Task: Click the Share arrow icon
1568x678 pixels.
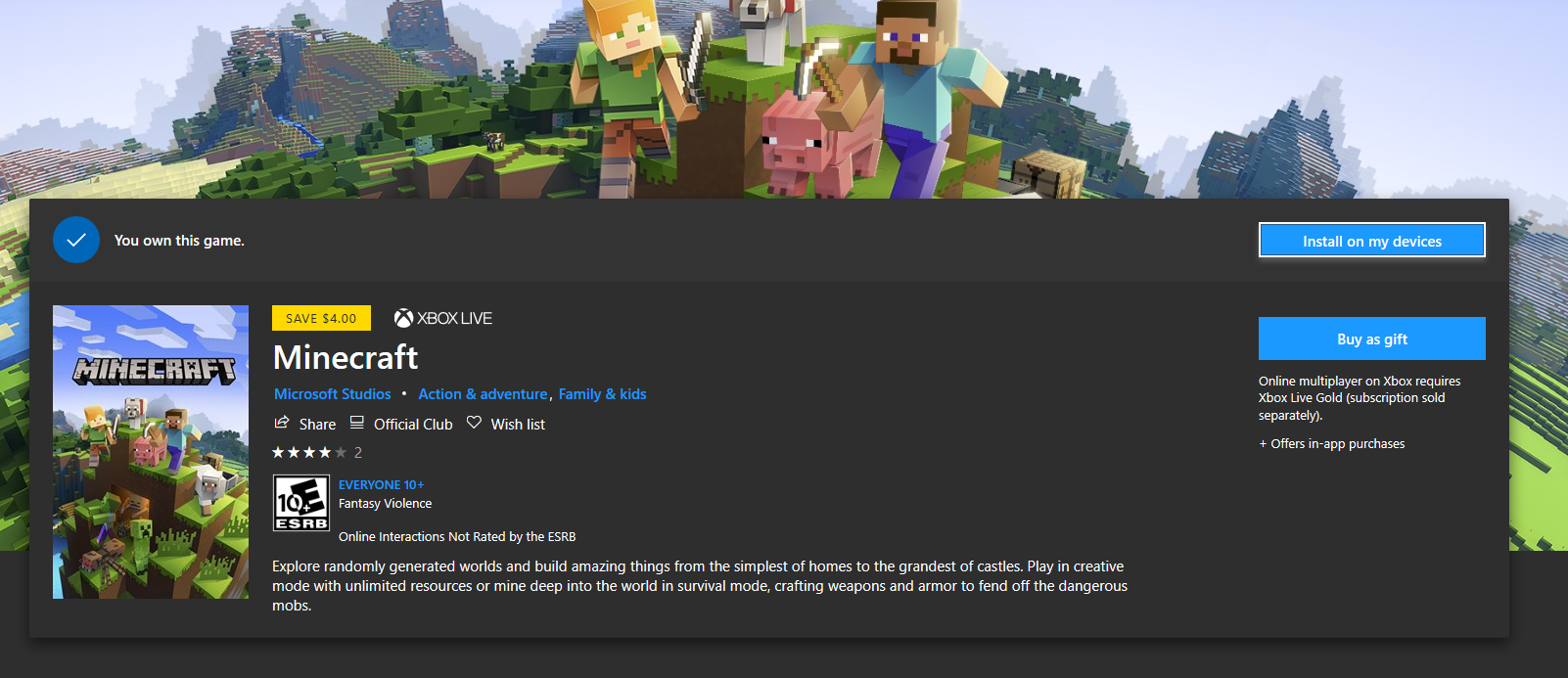Action: pyautogui.click(x=282, y=423)
